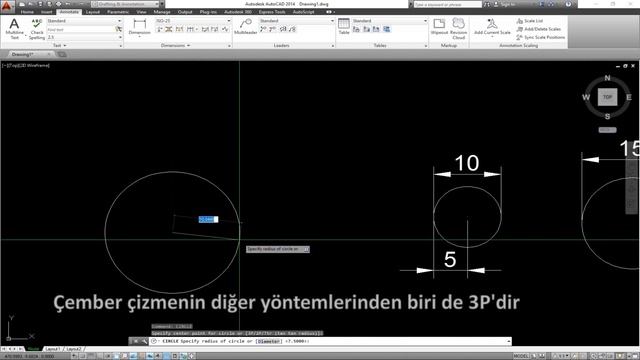Expand the Dimensions panel title
This screenshot has height=360, width=640.
tap(176, 45)
